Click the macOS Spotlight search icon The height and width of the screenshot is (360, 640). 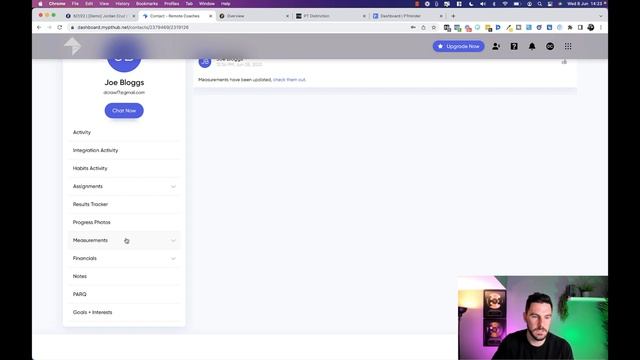[540, 4]
